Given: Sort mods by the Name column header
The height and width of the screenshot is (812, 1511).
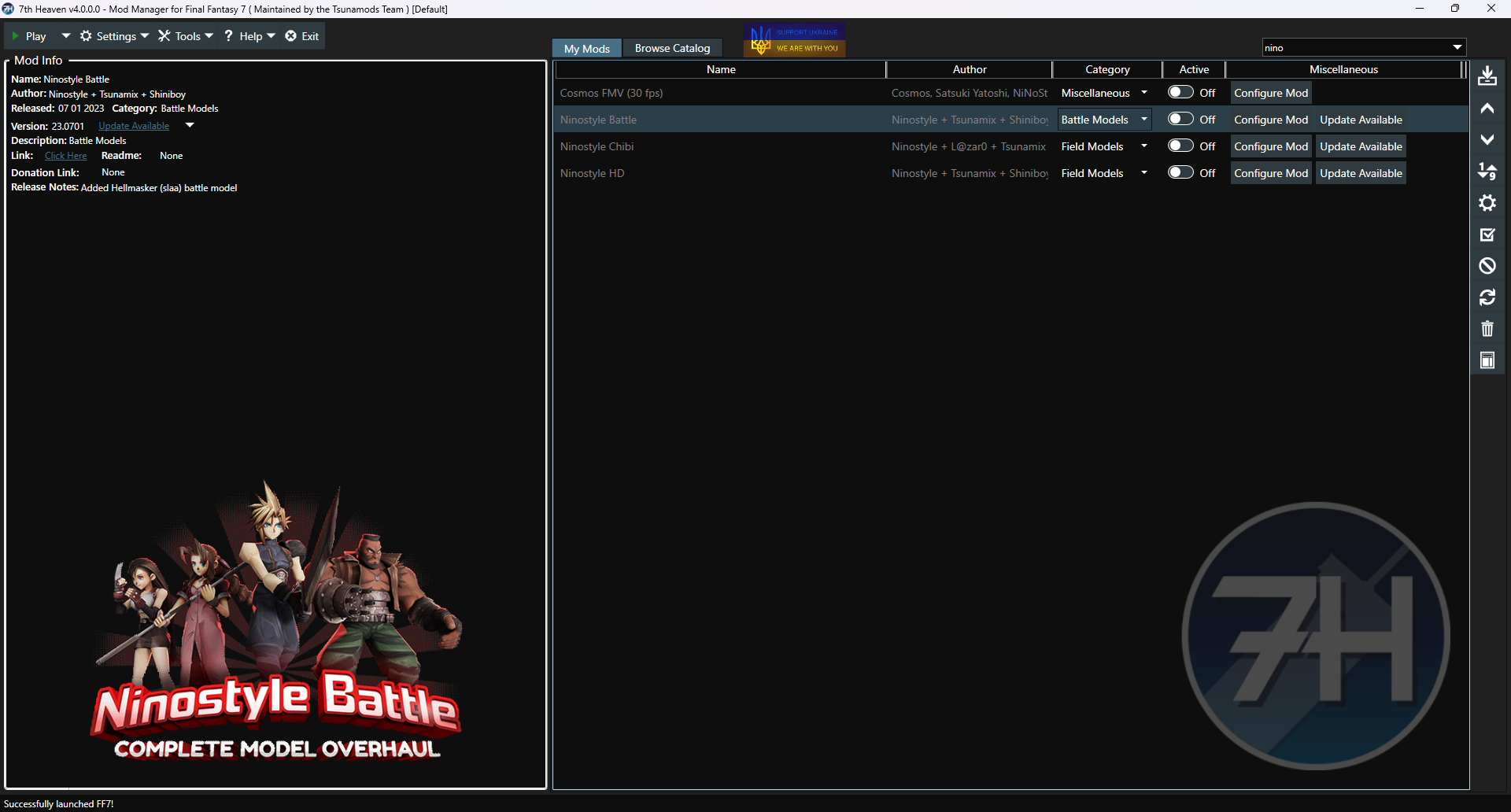Looking at the screenshot, I should 721,69.
